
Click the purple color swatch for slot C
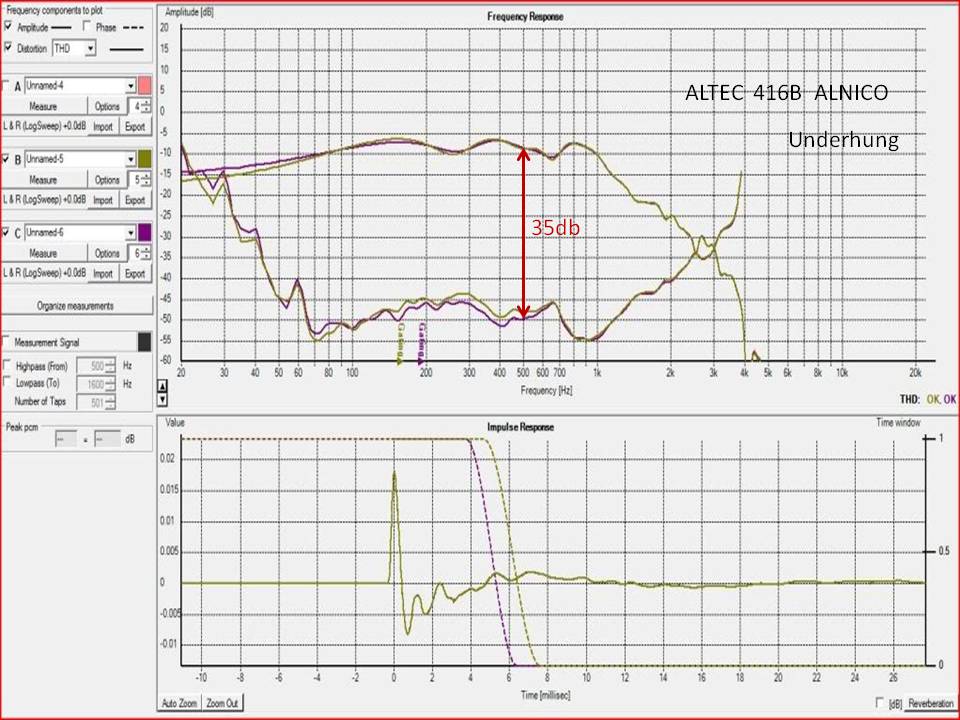(144, 233)
